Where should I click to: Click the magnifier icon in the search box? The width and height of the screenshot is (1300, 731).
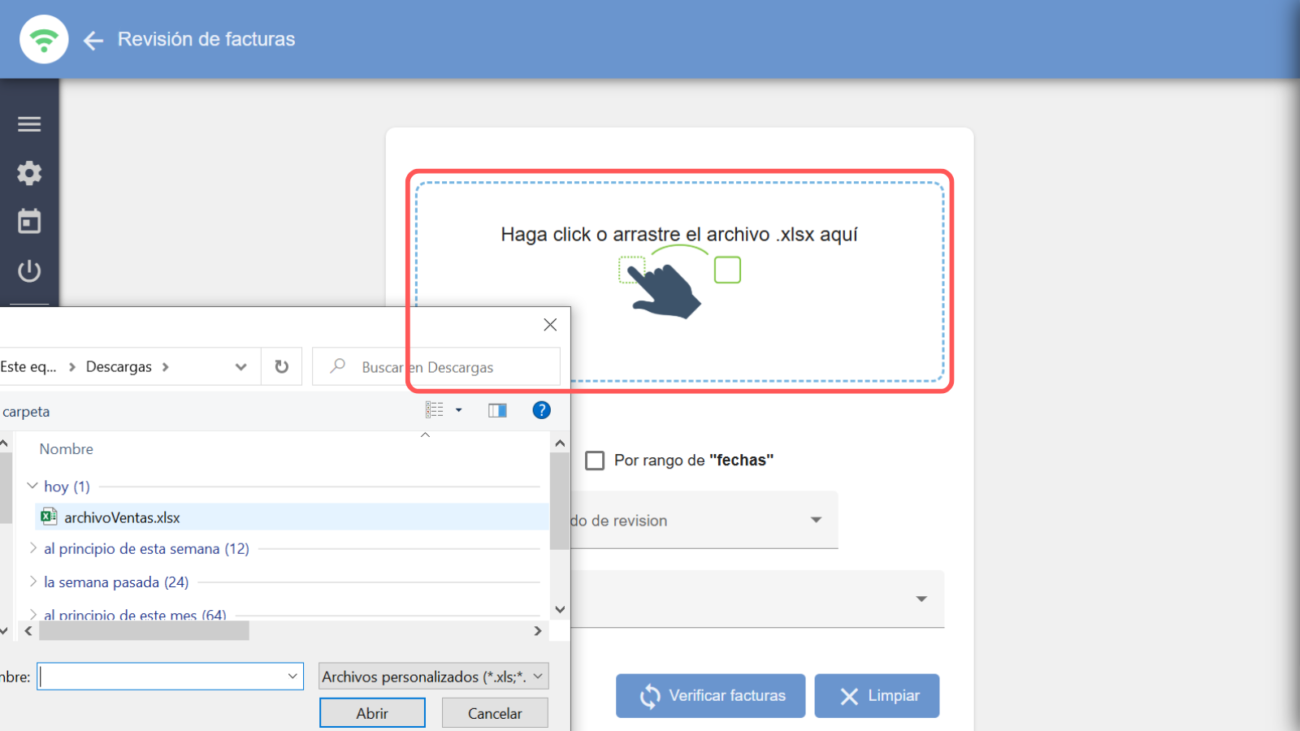338,366
